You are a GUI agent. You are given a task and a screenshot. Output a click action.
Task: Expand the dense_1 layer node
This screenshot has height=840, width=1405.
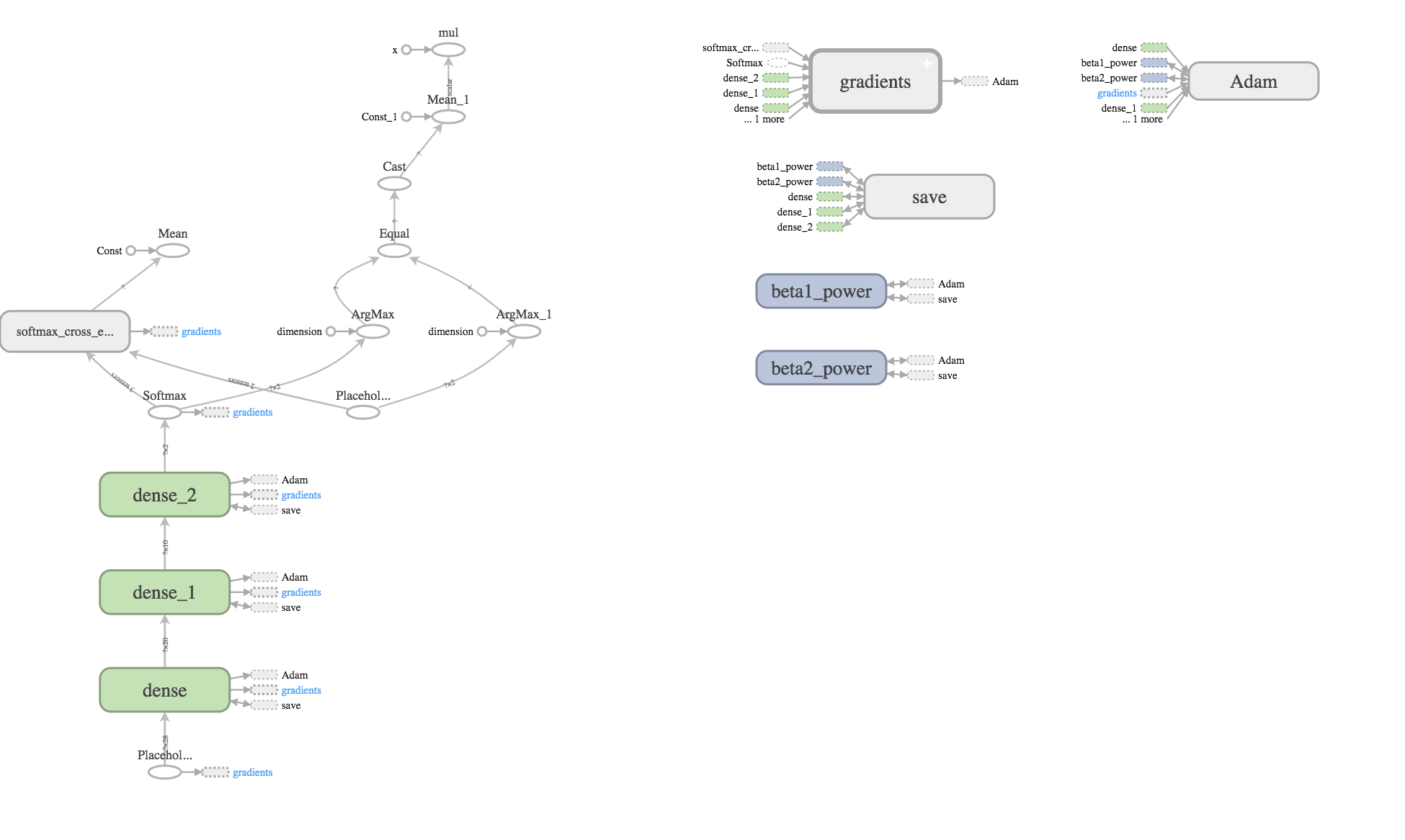(x=164, y=592)
